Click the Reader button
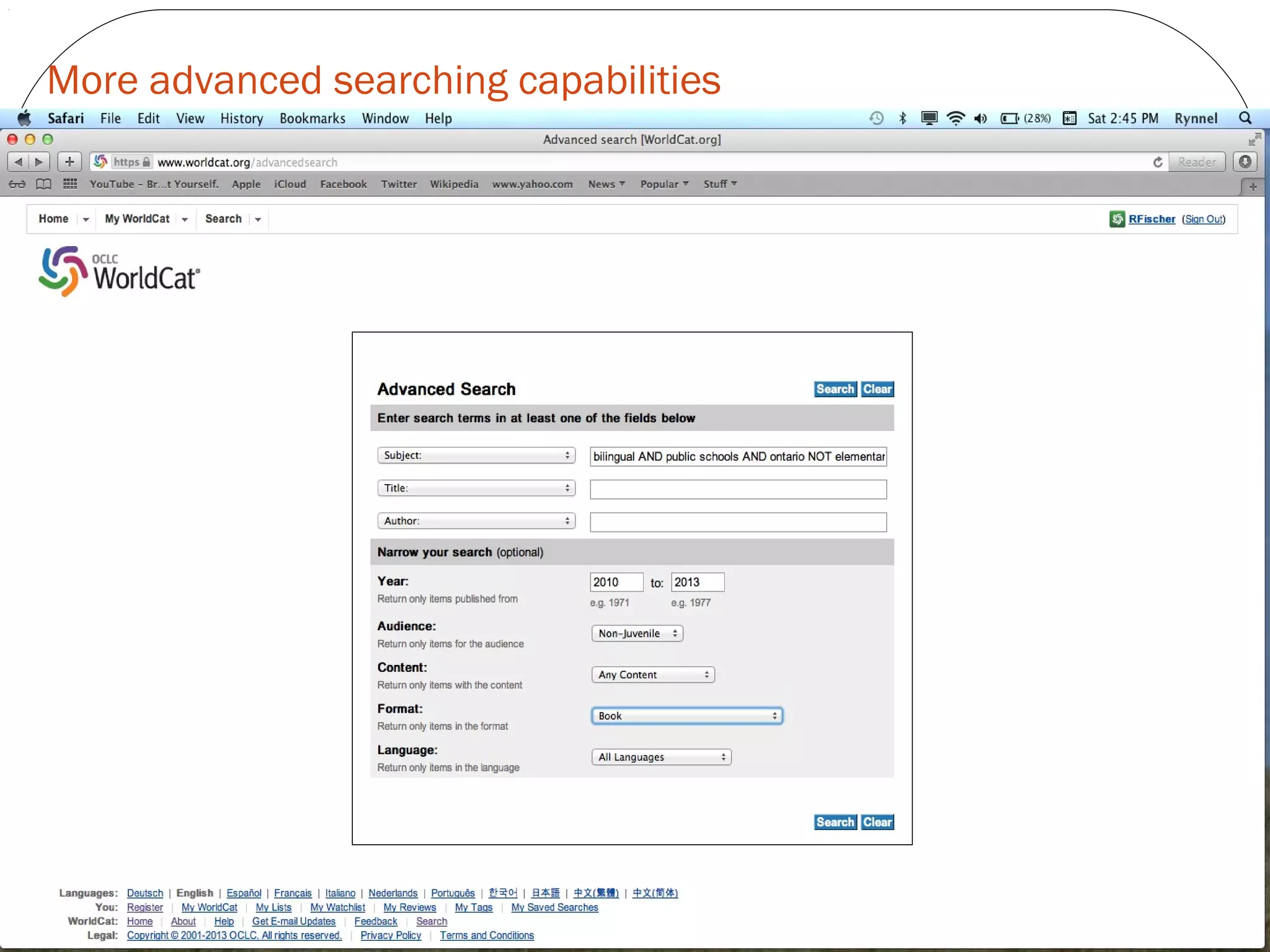 pos(1197,162)
